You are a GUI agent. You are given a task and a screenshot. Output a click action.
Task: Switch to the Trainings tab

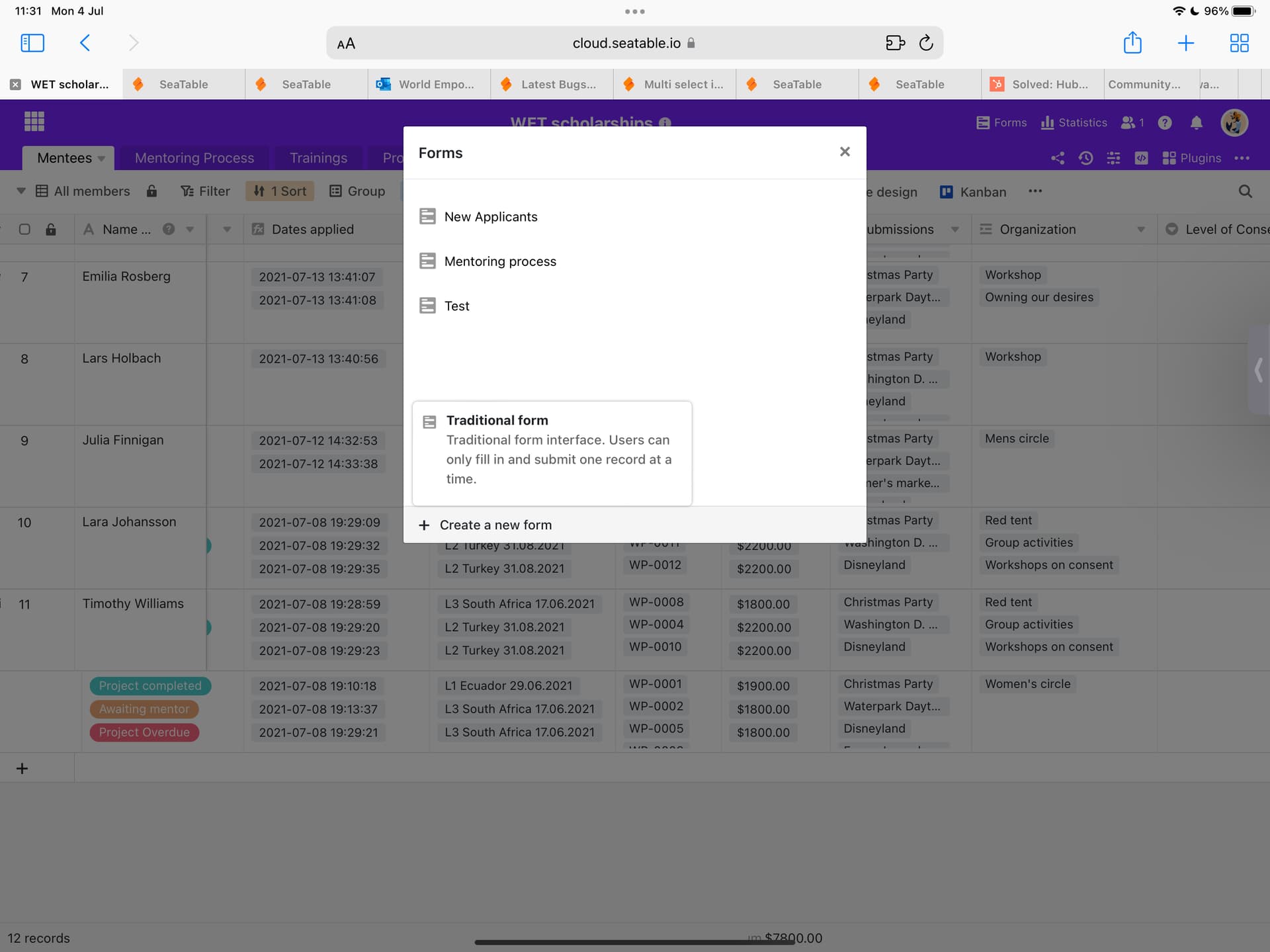pos(318,158)
